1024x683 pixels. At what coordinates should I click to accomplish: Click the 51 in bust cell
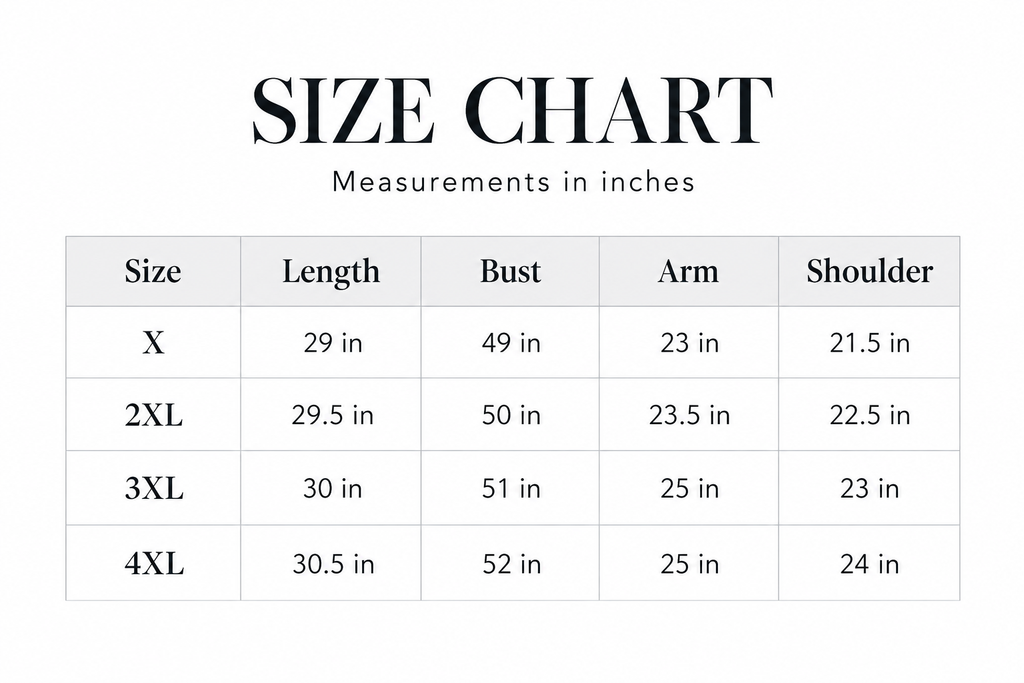click(511, 488)
